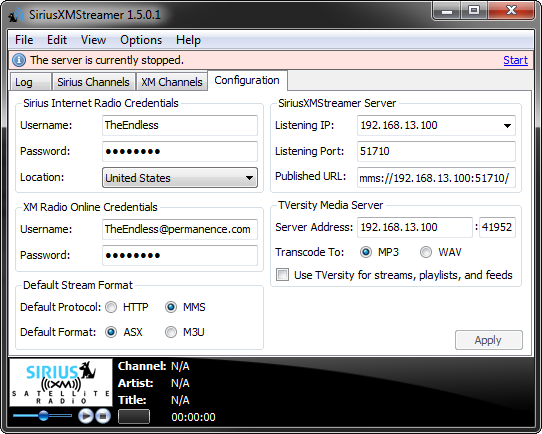Screen dimensions: 542x434
Task: Click the Sirius Username field with TheEndless
Action: pyautogui.click(x=180, y=125)
